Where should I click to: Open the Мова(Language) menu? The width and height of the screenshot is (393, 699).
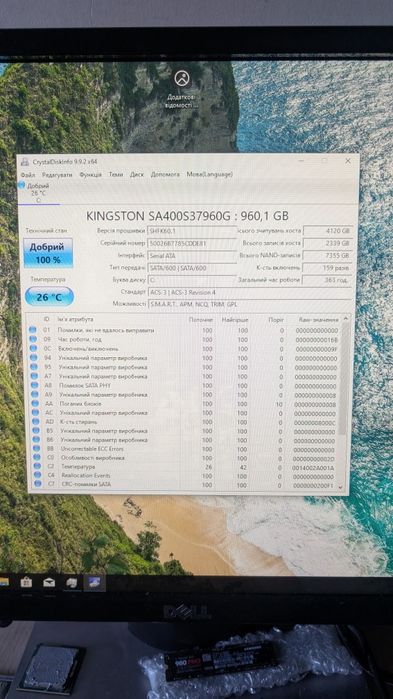point(209,174)
